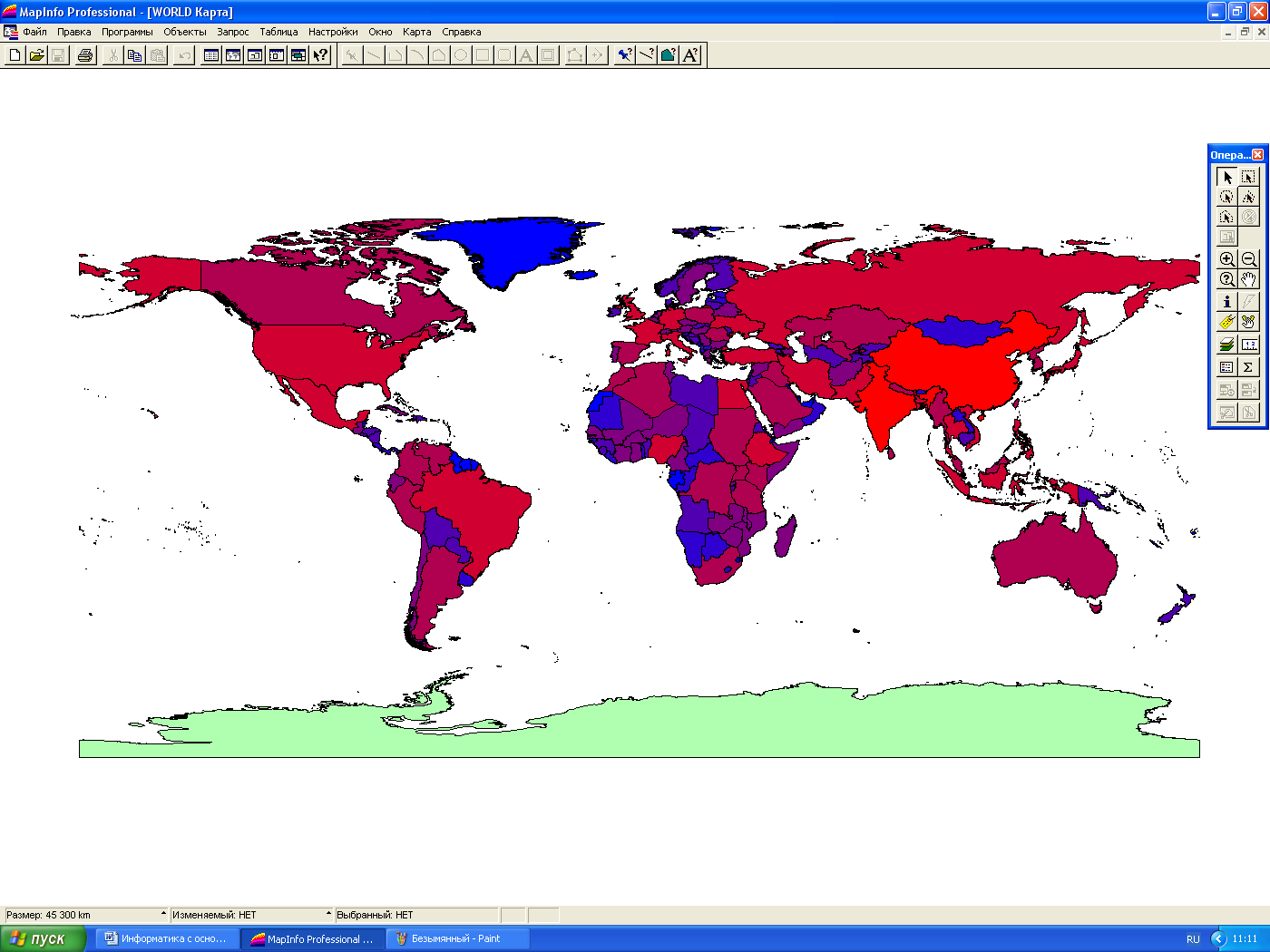Expand the 'Размер: 45 300 km' status dropdown
The height and width of the screenshot is (952, 1270).
pos(163,914)
